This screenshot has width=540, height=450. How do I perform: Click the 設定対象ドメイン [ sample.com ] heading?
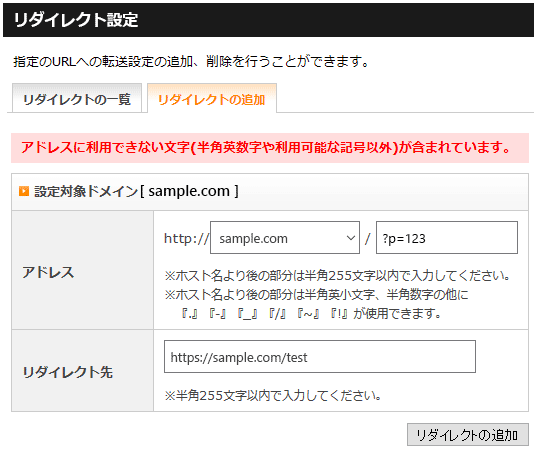click(x=136, y=191)
